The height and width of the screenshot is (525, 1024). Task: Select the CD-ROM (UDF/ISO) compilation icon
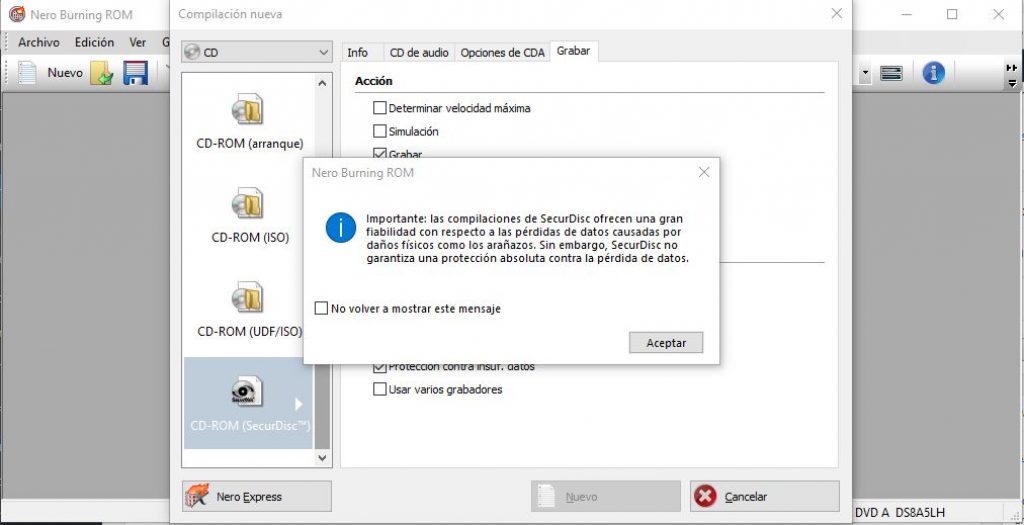248,297
